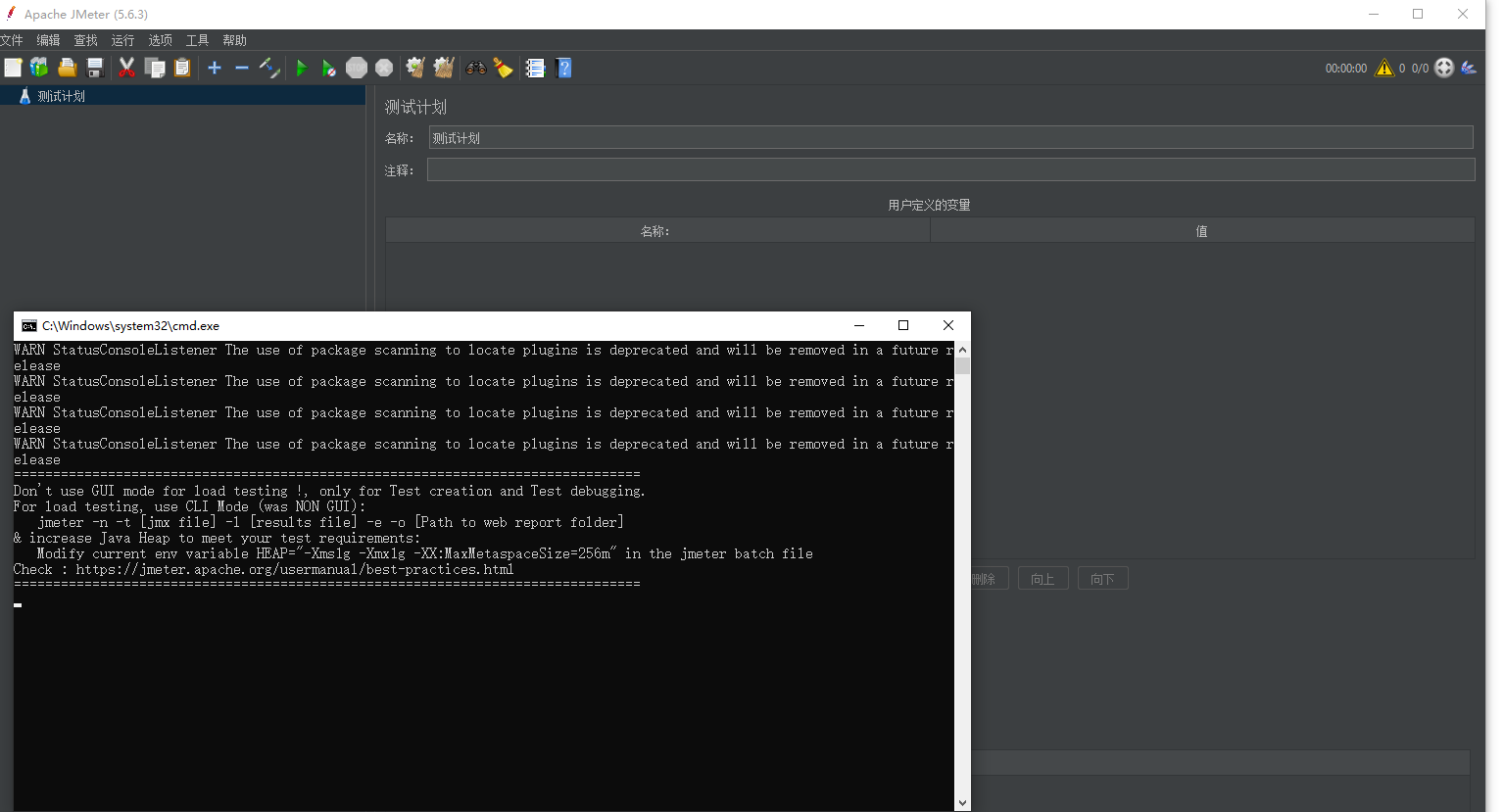
Task: Click the 名称 column header in variables table
Action: pos(657,231)
